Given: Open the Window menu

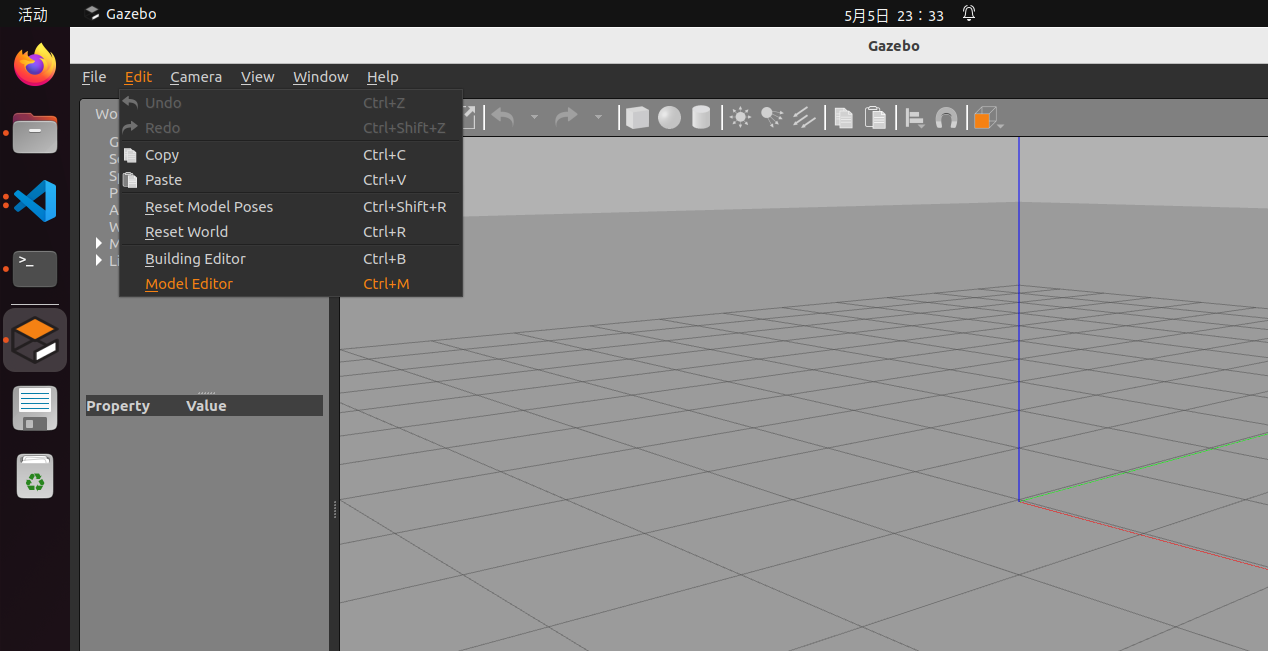Looking at the screenshot, I should pos(320,77).
